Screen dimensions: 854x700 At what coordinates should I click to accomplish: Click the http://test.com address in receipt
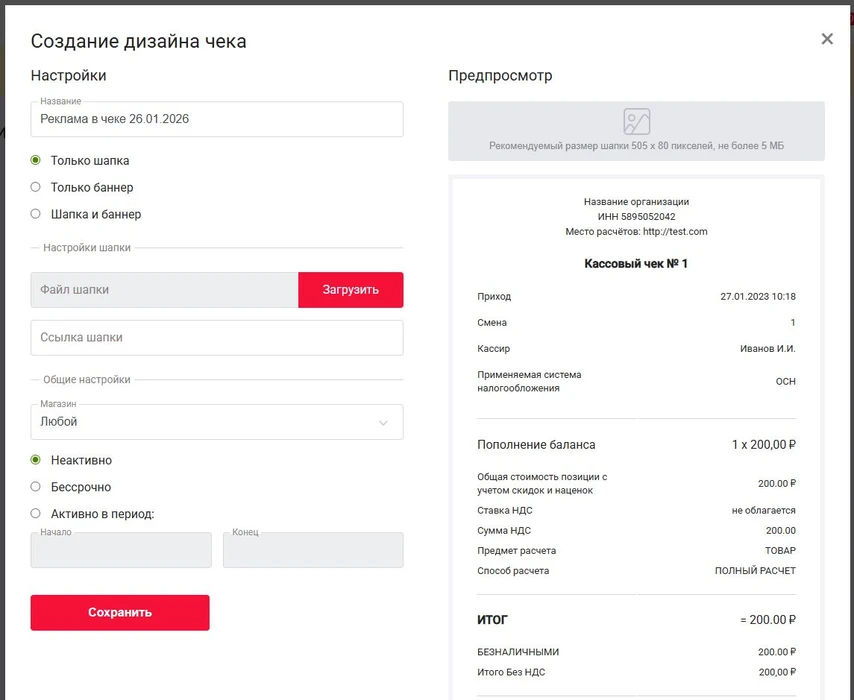coord(675,232)
